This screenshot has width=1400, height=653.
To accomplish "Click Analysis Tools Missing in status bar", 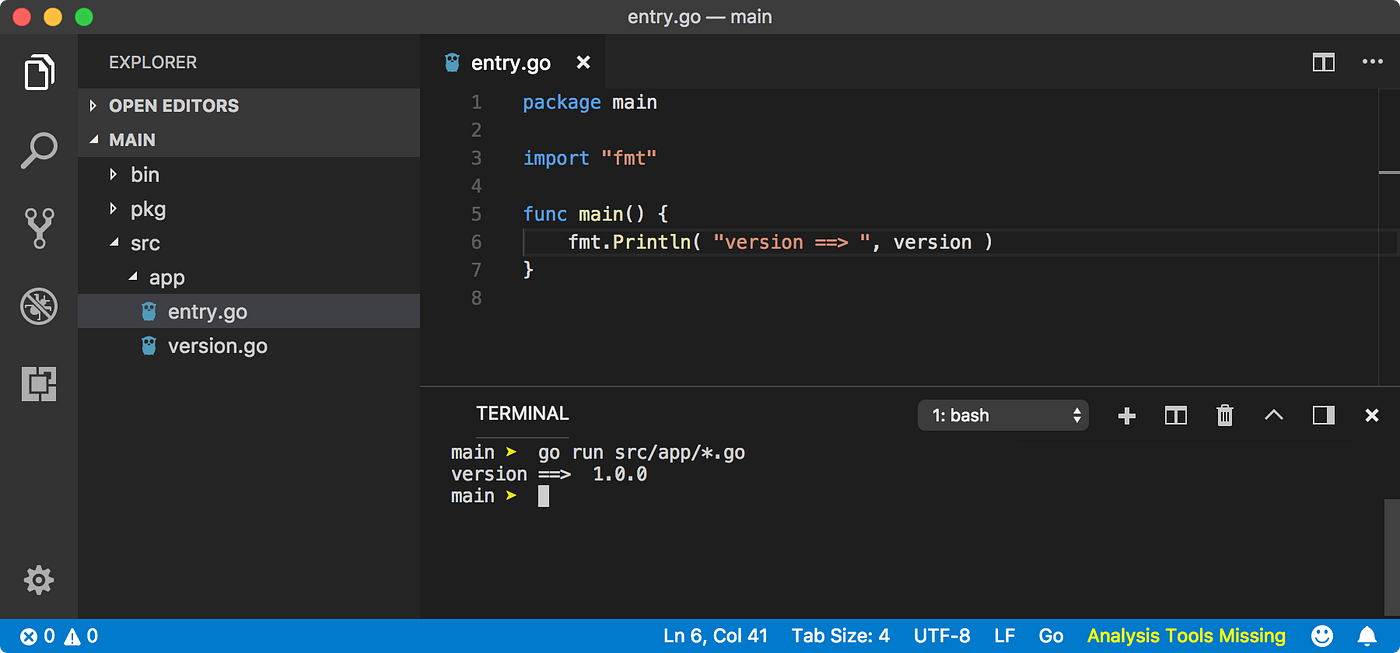I will 1186,635.
